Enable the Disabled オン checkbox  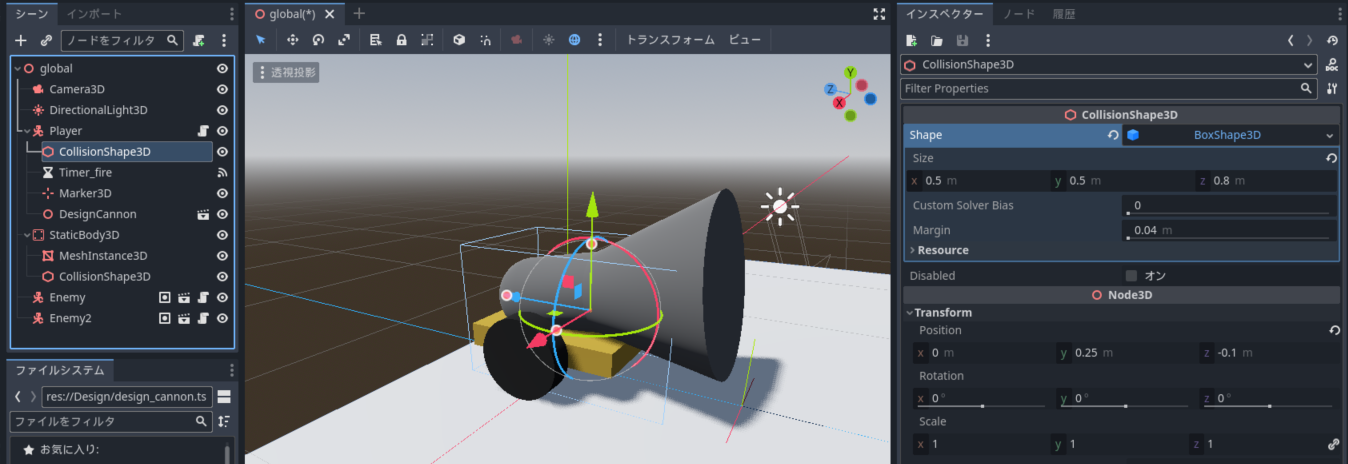(1132, 276)
